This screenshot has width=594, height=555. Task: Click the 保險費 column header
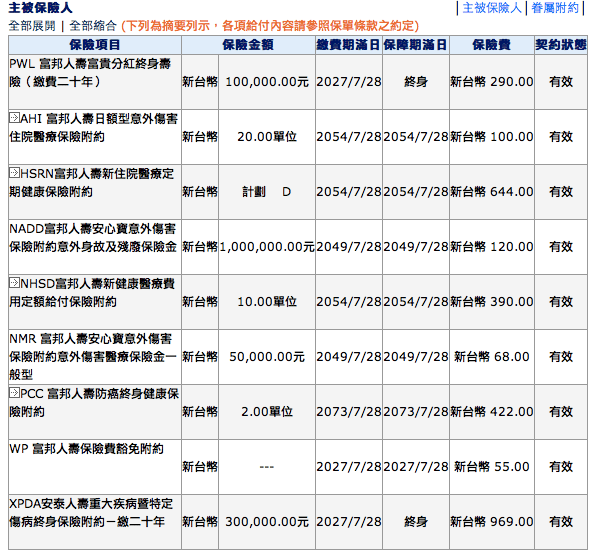pos(492,45)
